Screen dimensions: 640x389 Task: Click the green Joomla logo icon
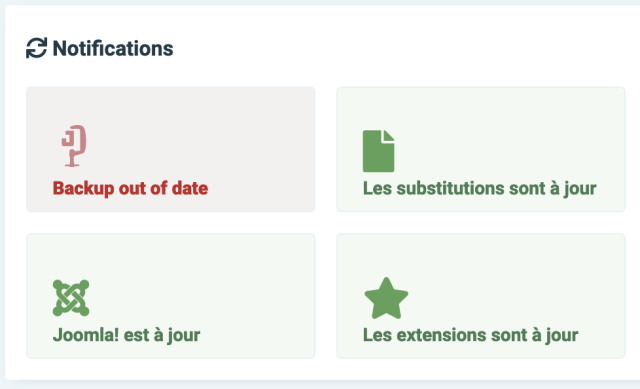point(71,298)
